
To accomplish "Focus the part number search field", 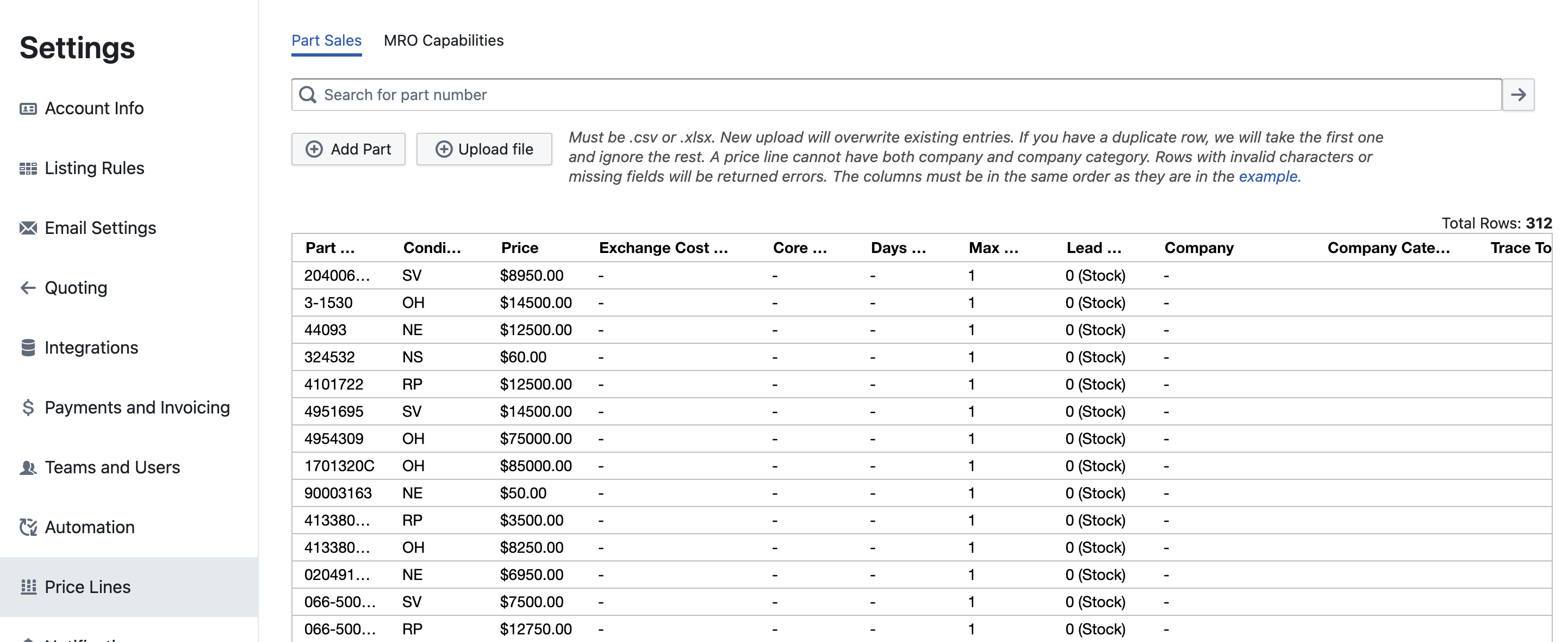I will [x=897, y=95].
